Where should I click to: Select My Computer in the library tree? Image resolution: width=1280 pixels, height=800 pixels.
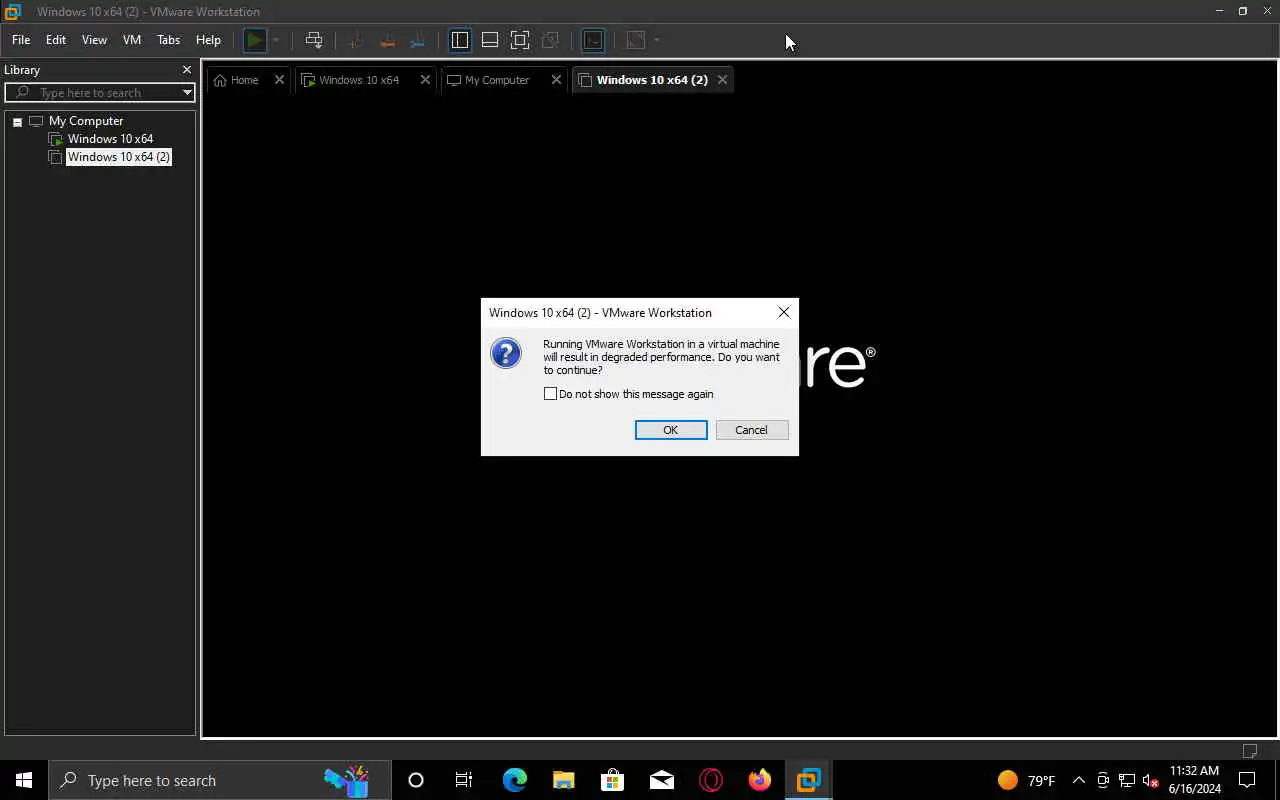[x=86, y=121]
